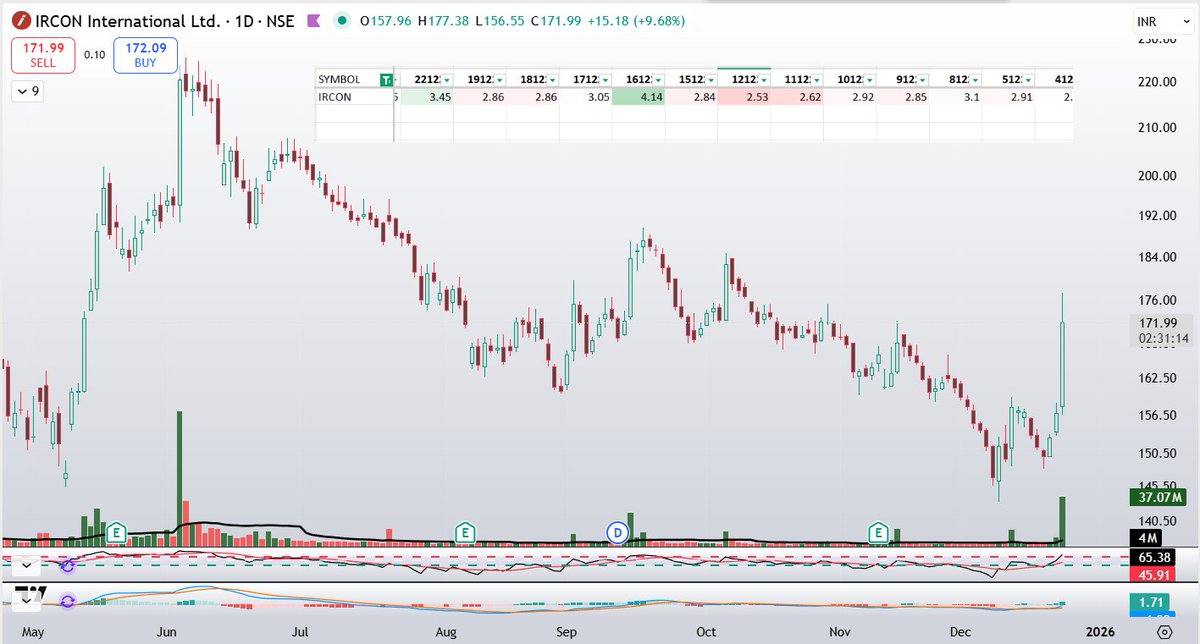
Task: Select the 3.05 cell
Action: click(586, 97)
